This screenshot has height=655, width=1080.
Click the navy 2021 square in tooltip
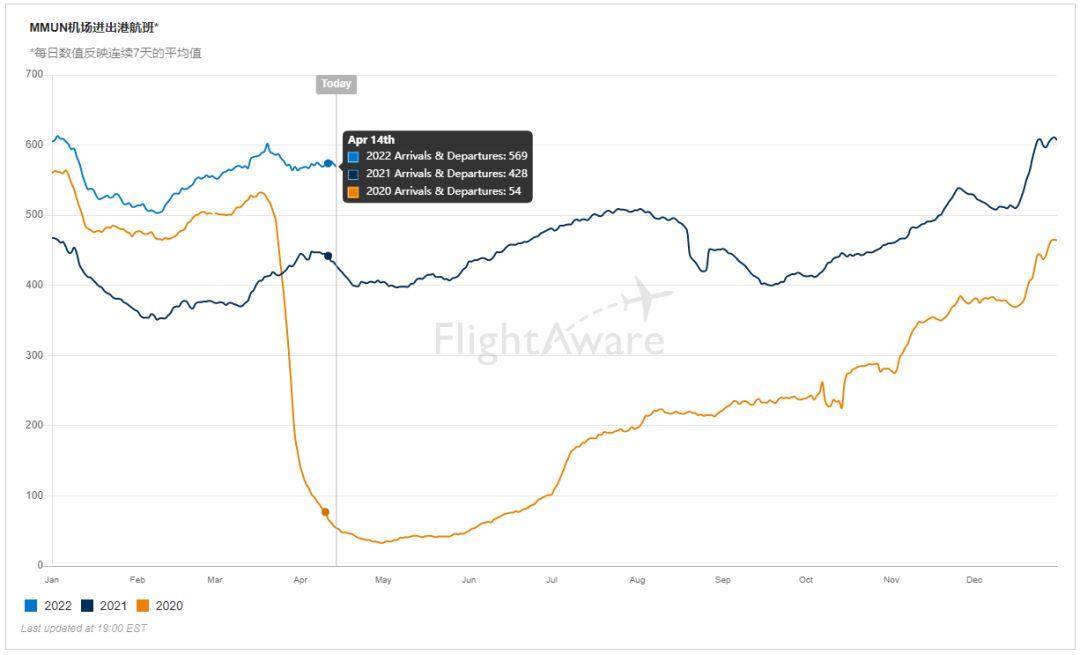coord(354,174)
